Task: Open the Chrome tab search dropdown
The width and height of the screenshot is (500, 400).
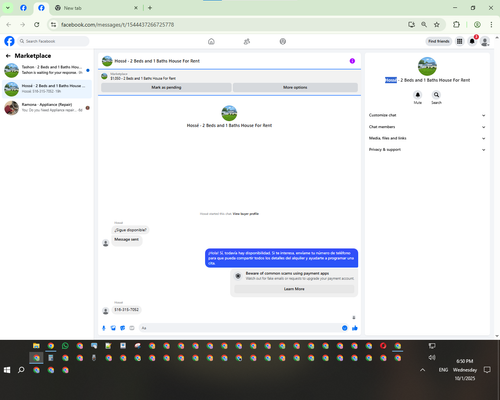Action: (8, 8)
